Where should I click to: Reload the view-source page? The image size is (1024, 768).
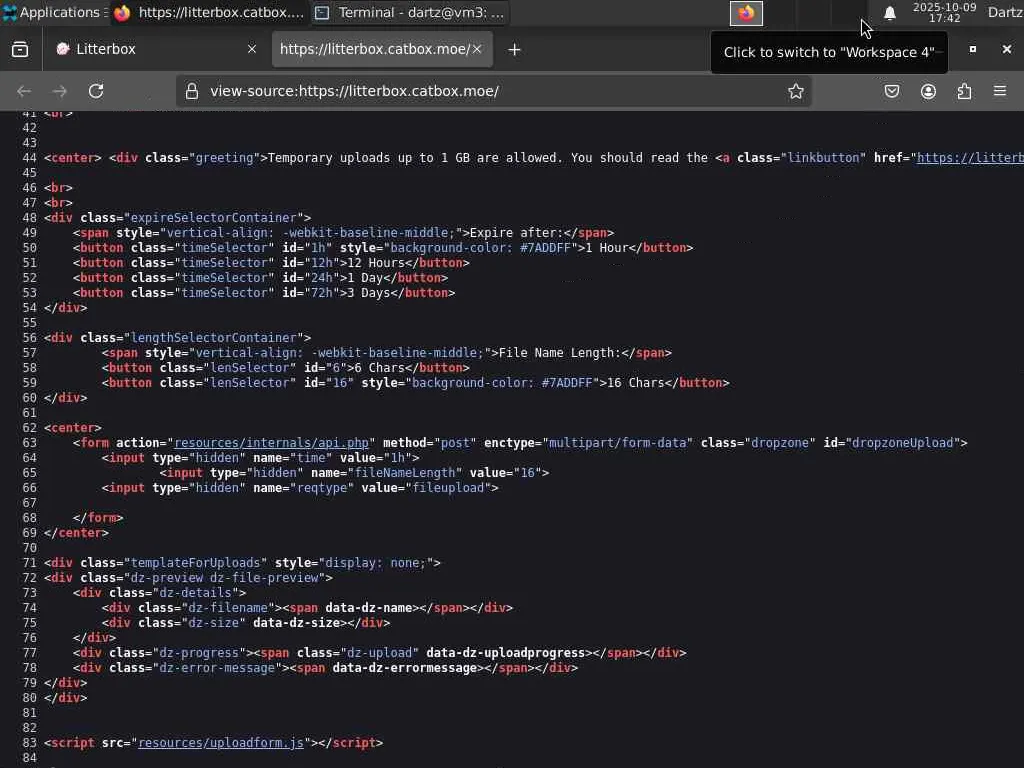(x=96, y=91)
